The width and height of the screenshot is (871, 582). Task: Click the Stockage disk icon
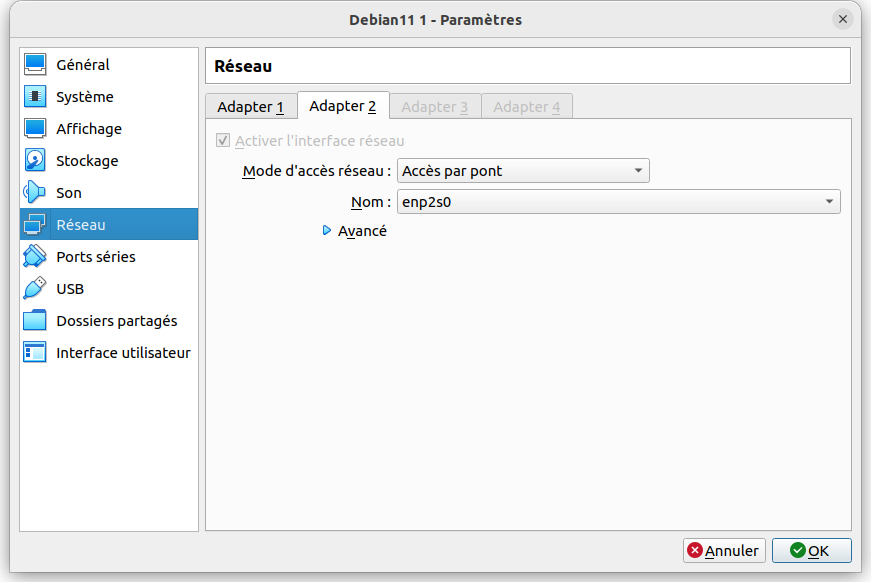click(x=35, y=161)
